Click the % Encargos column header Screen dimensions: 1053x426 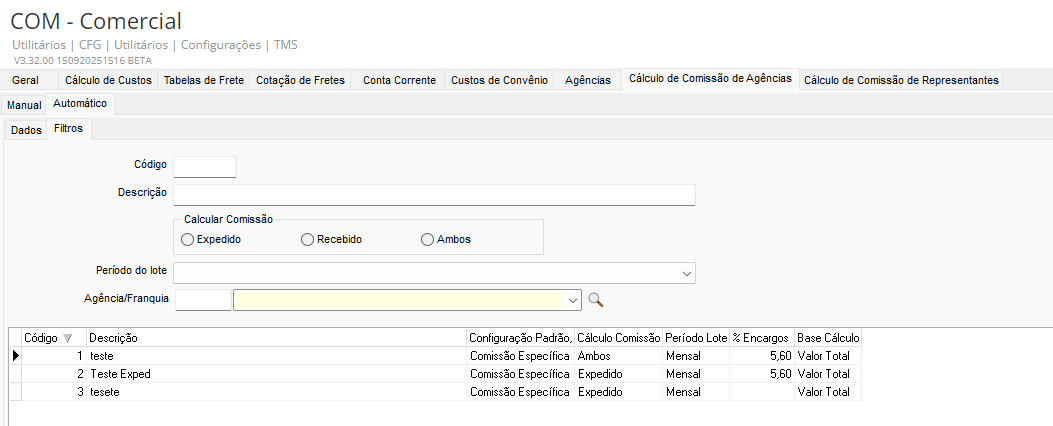coord(761,338)
